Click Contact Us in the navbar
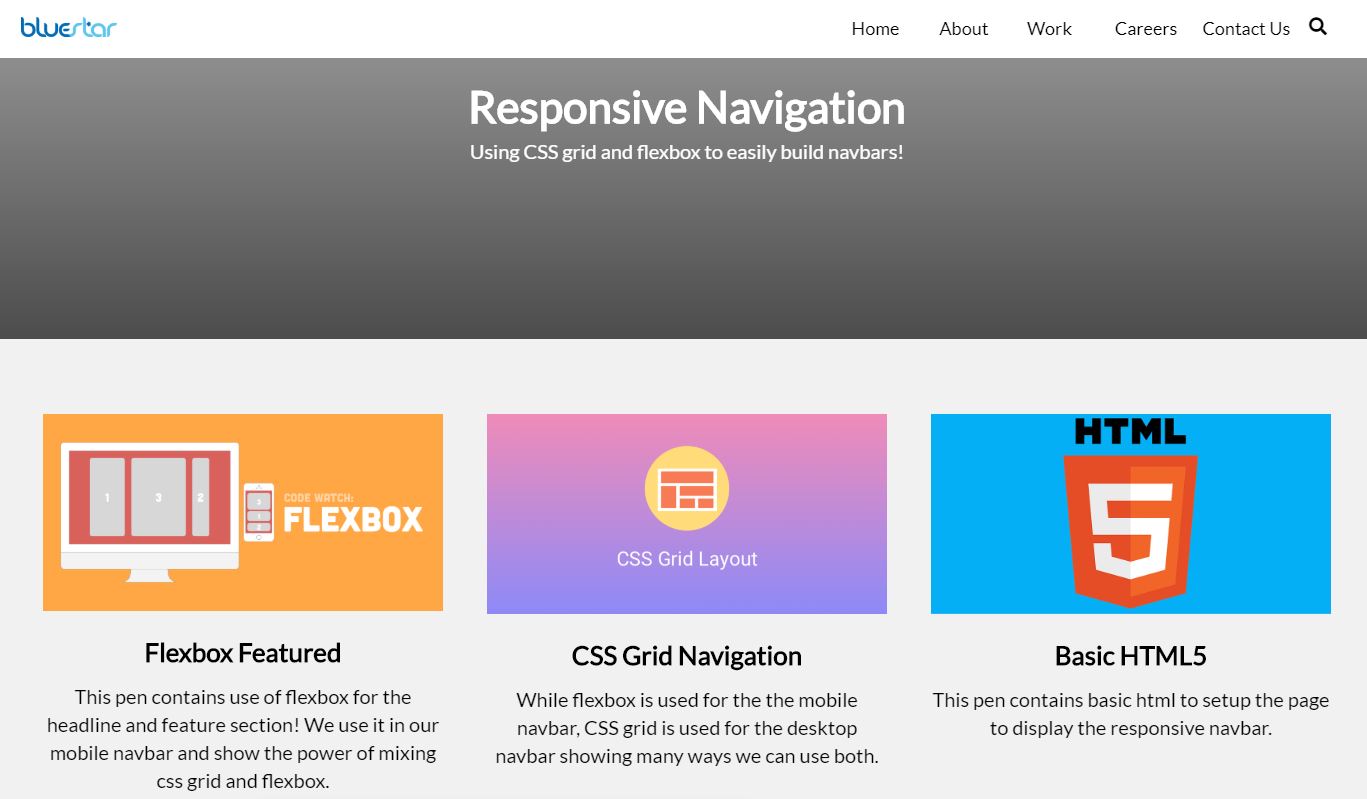 pos(1245,29)
